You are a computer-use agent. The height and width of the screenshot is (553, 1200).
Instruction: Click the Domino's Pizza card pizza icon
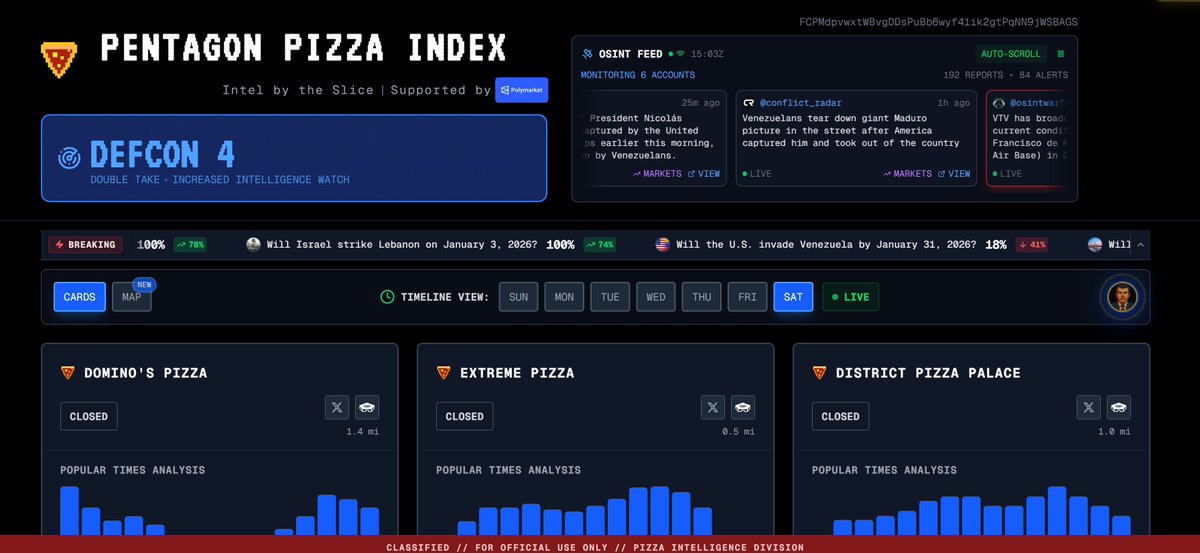tap(67, 373)
